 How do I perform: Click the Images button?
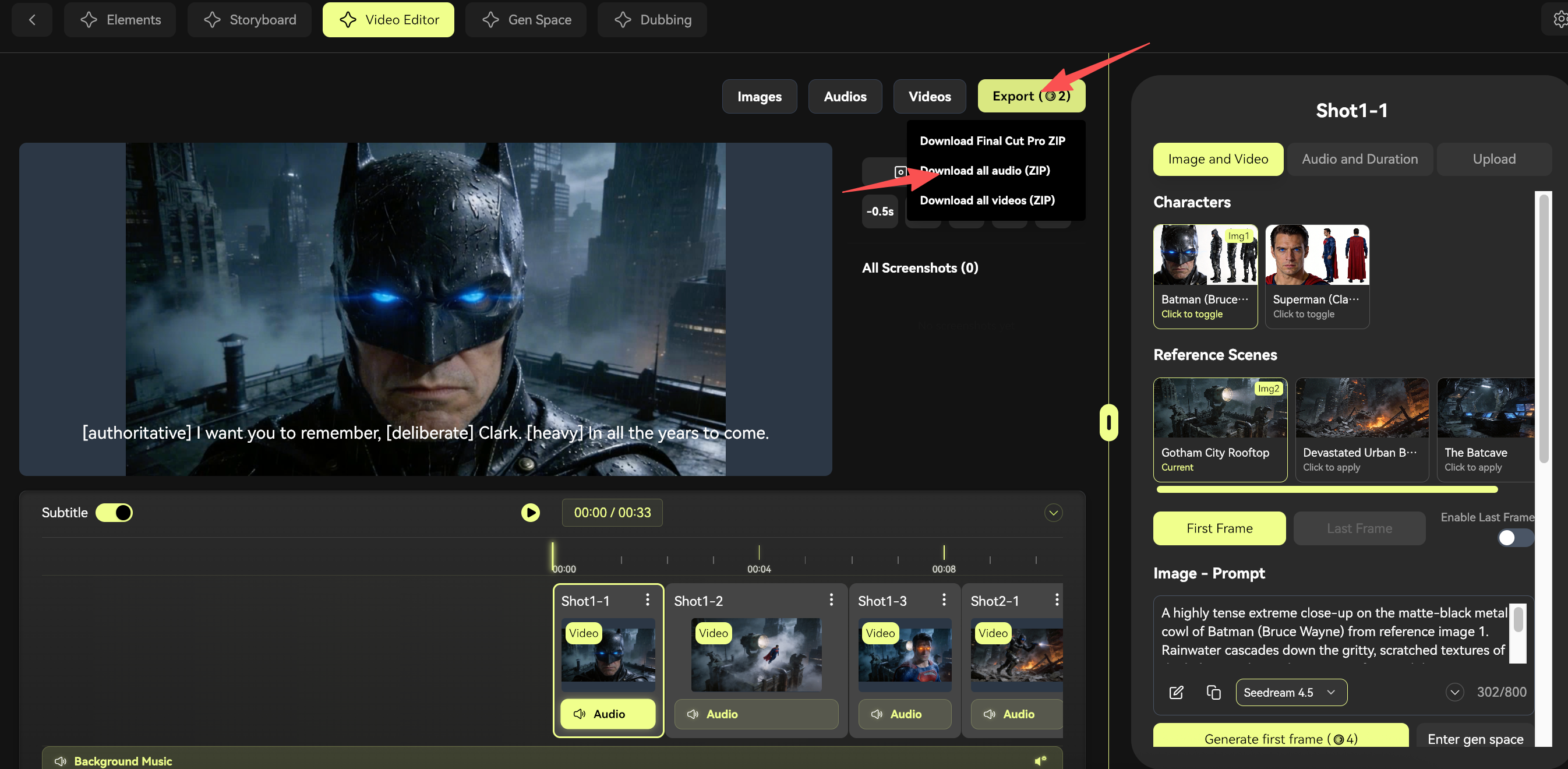(759, 96)
